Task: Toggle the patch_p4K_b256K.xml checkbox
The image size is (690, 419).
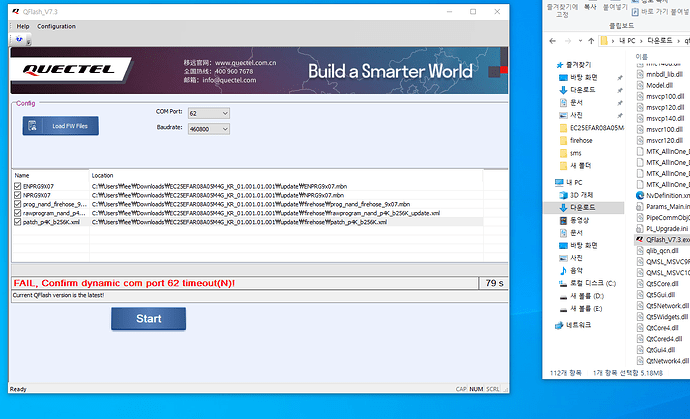Action: pyautogui.click(x=18, y=221)
